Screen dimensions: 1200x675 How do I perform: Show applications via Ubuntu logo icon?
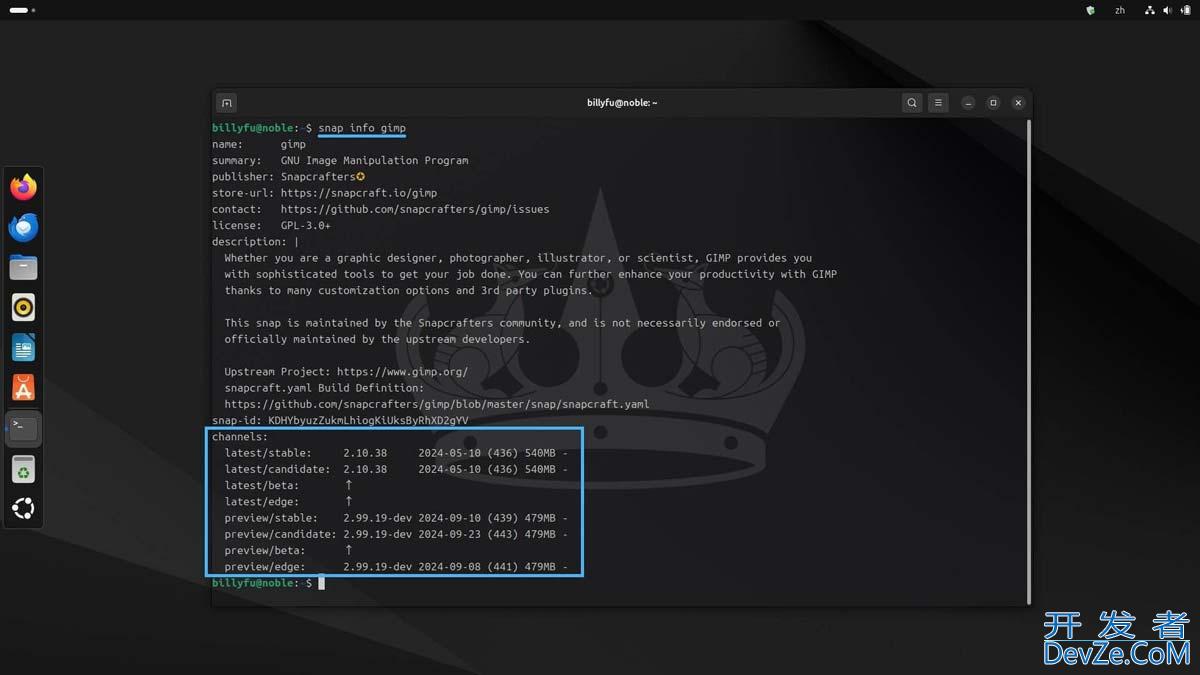[23, 508]
